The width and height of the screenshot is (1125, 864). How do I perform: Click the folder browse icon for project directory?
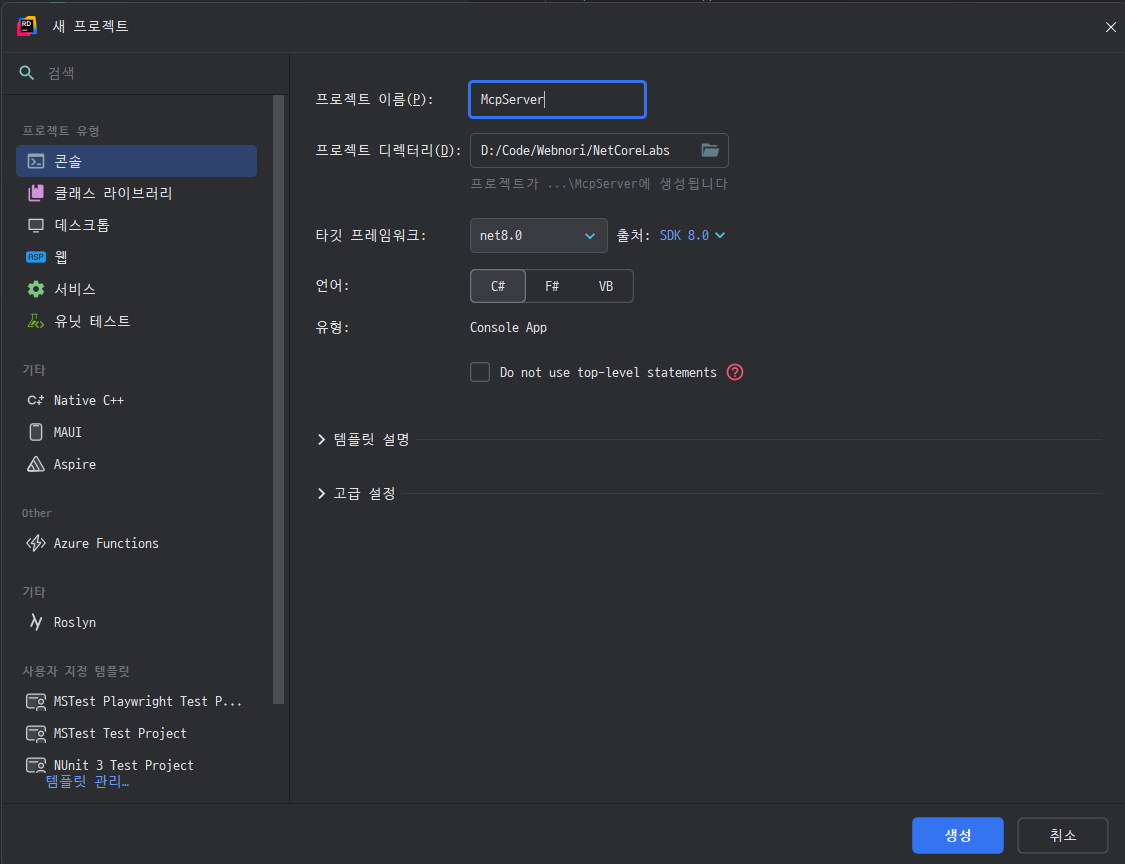pyautogui.click(x=710, y=150)
